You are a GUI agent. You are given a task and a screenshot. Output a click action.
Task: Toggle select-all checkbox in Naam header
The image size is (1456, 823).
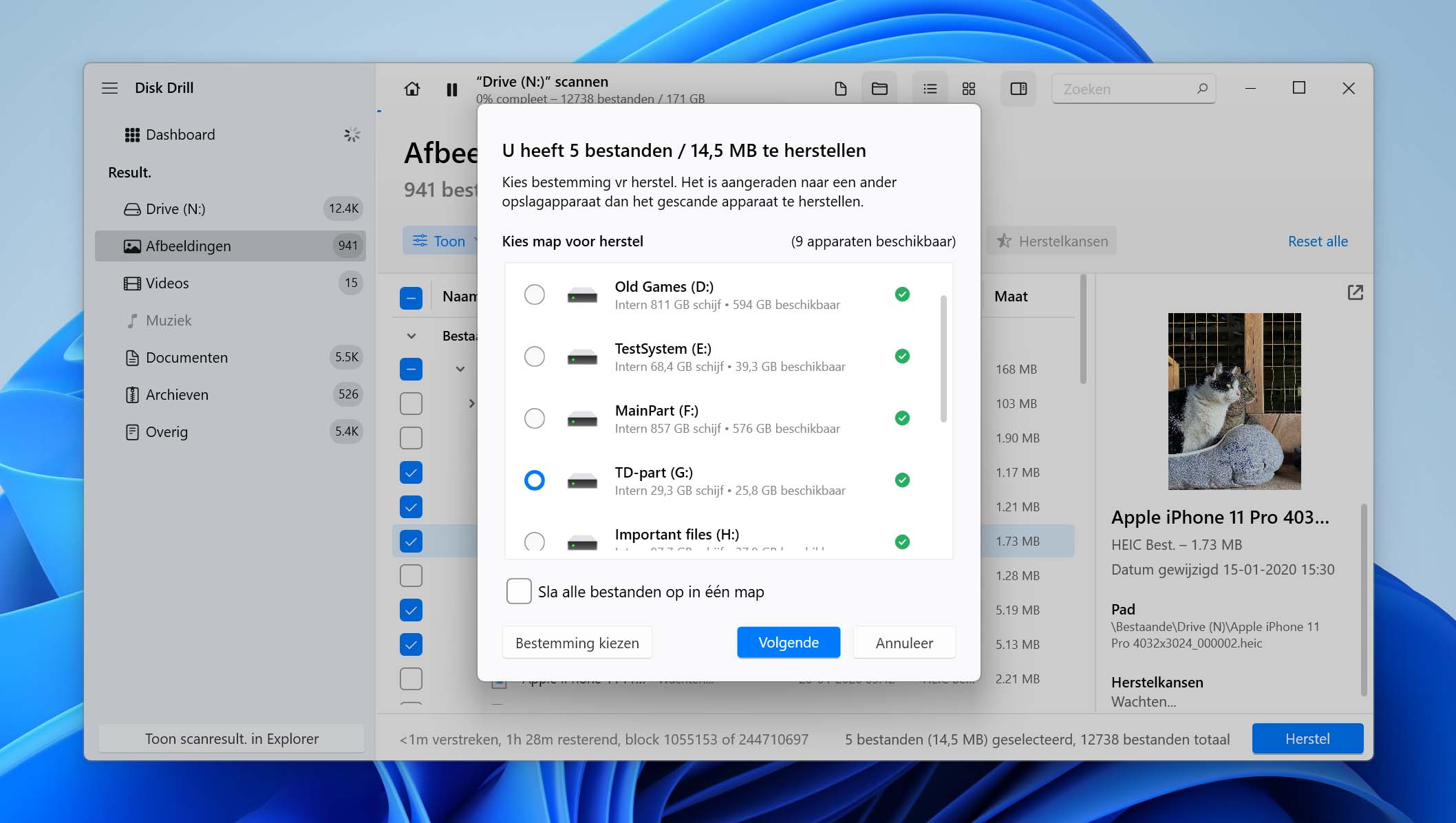(x=411, y=298)
